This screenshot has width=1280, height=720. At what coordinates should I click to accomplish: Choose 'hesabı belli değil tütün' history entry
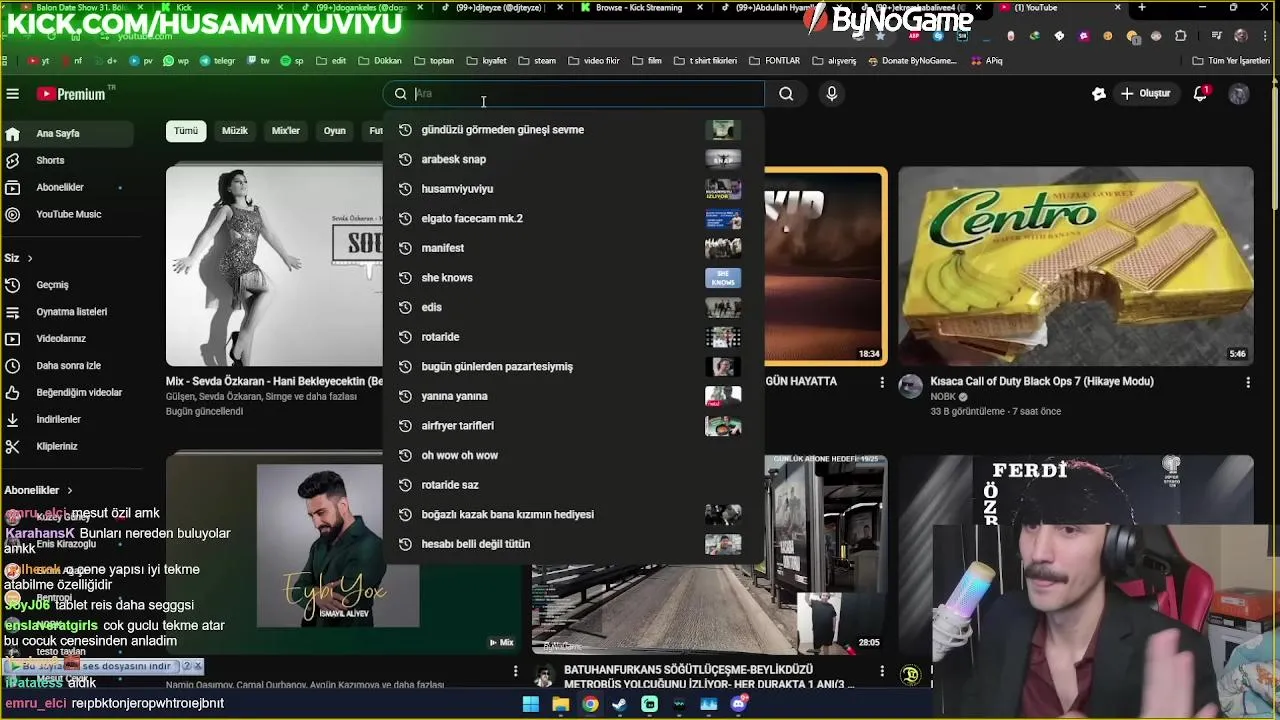click(572, 544)
